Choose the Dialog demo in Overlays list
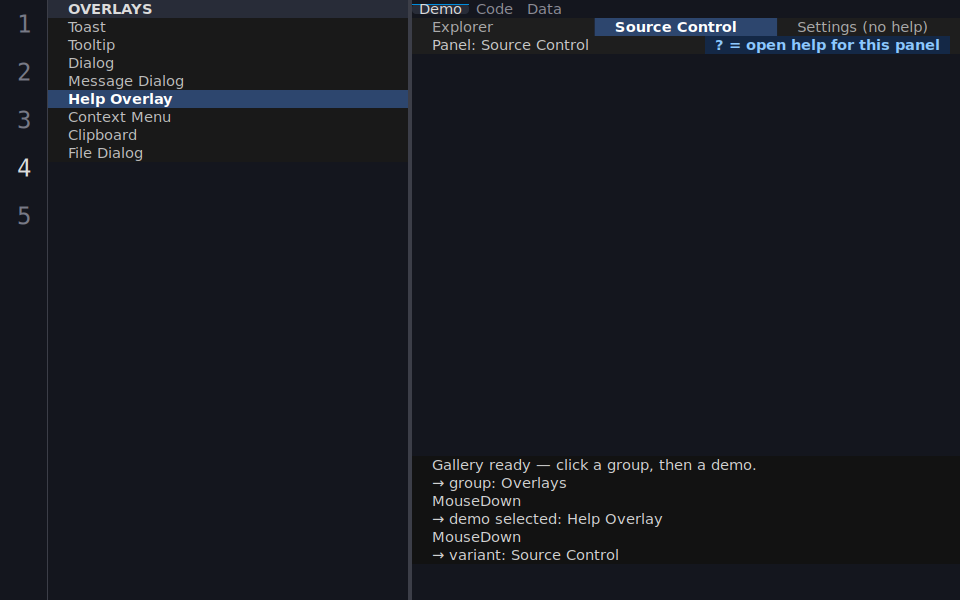This screenshot has height=600, width=960. point(228,63)
